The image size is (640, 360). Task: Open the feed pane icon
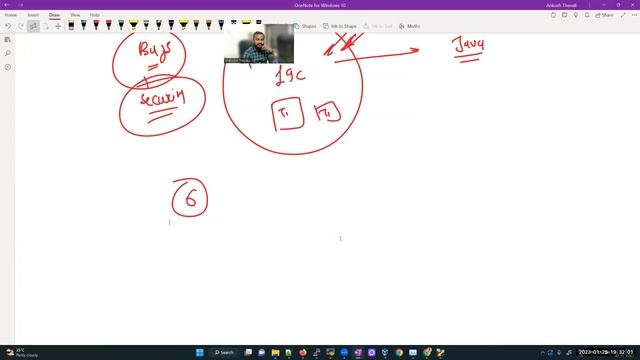[x=564, y=15]
